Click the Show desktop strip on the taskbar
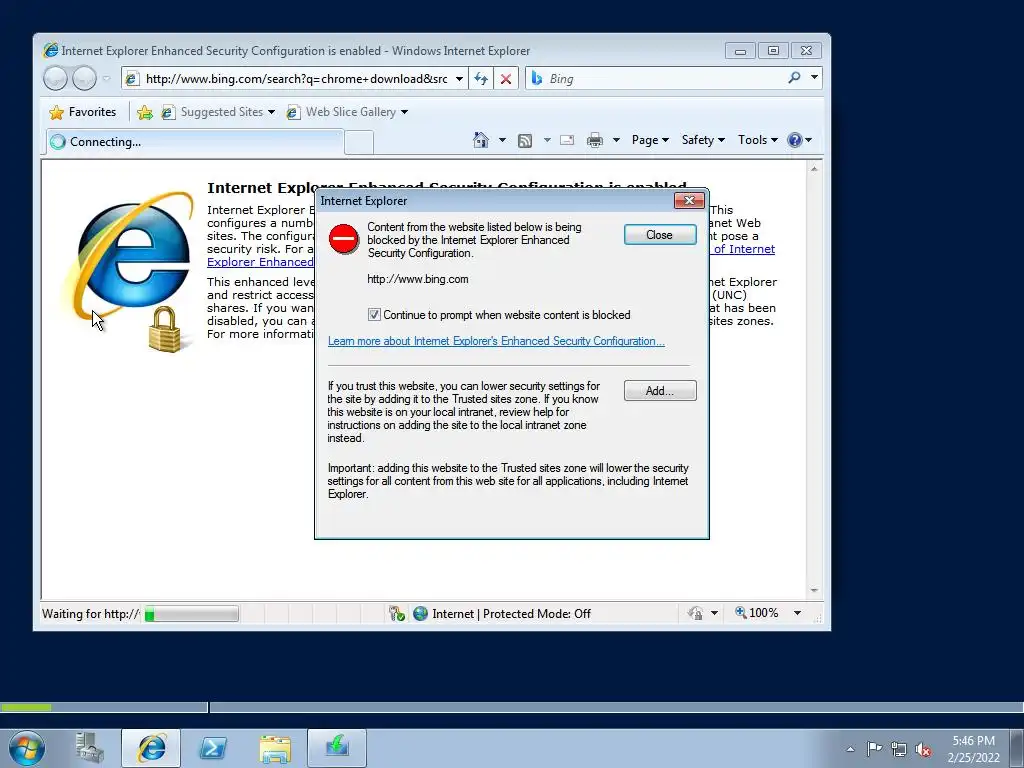Screen dimensions: 1024x768 pos(1017,748)
